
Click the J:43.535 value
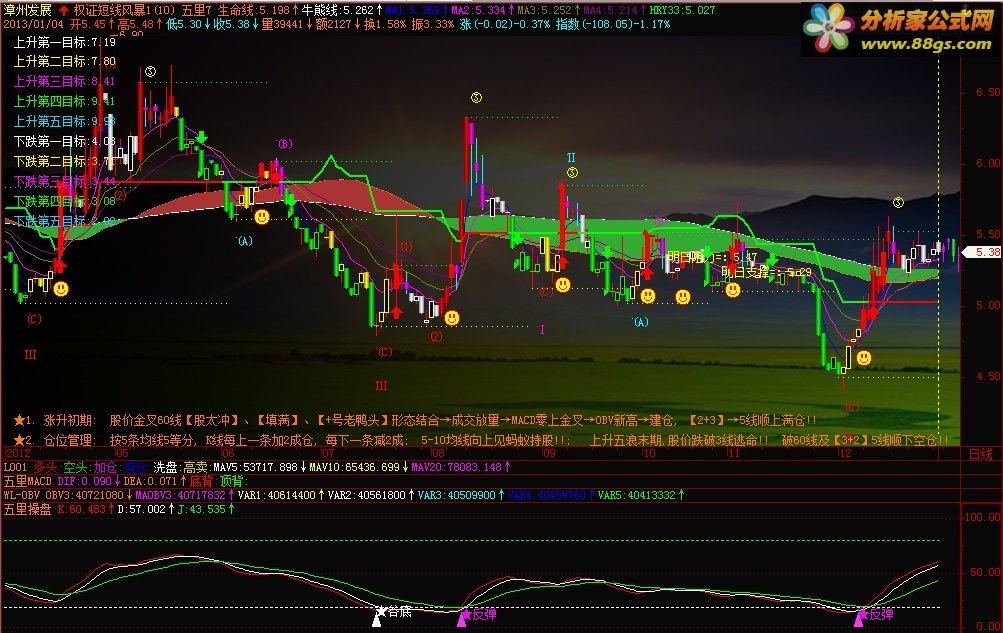[204, 509]
